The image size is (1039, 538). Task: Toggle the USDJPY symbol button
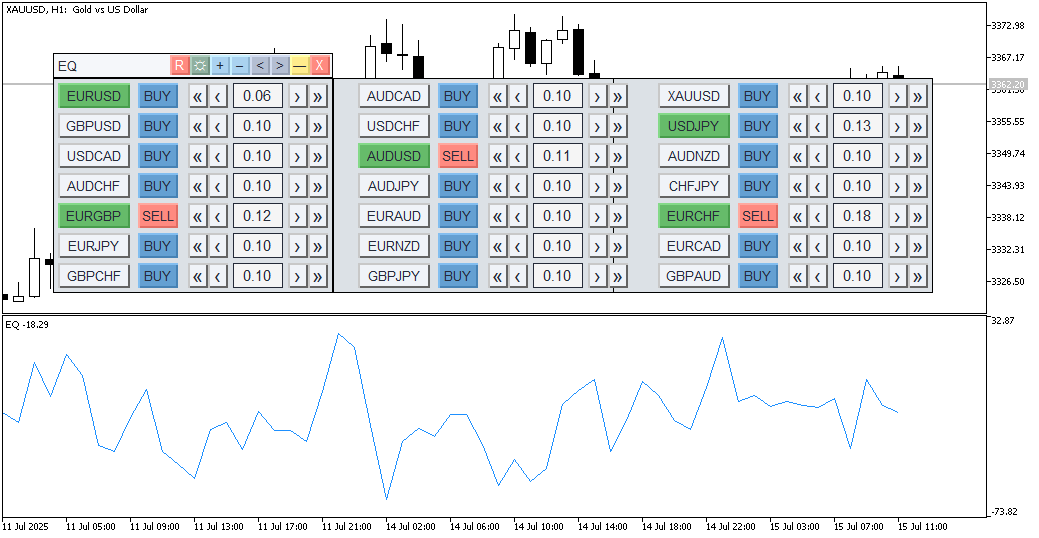click(694, 126)
